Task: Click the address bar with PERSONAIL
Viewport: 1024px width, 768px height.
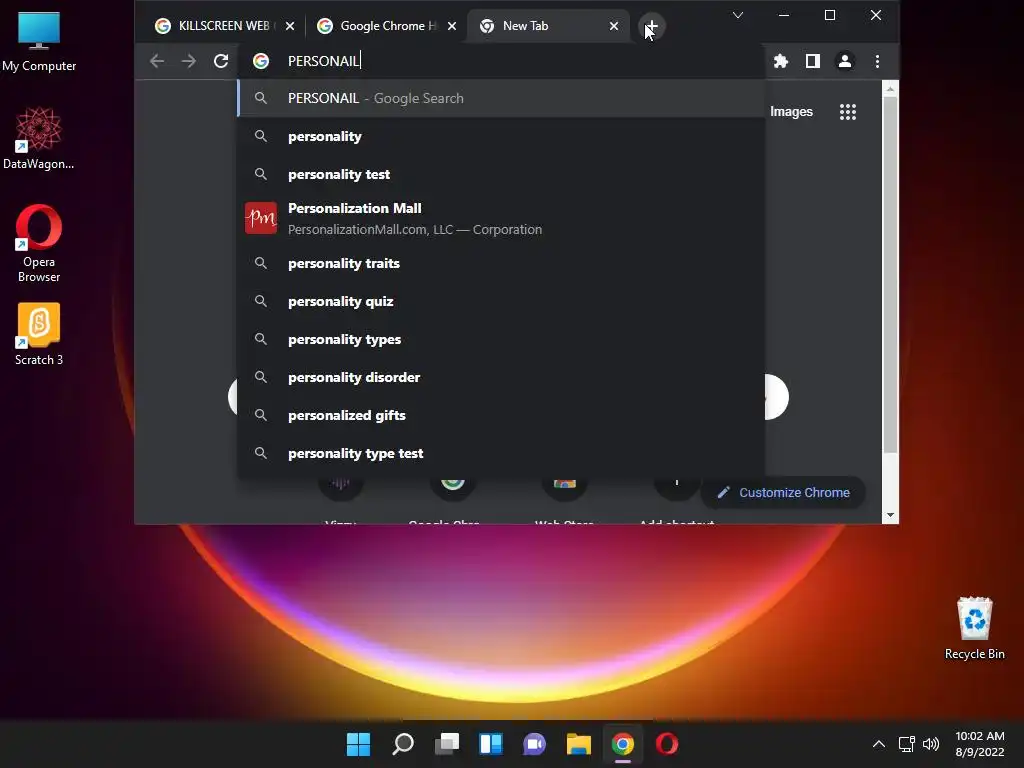Action: click(x=501, y=61)
